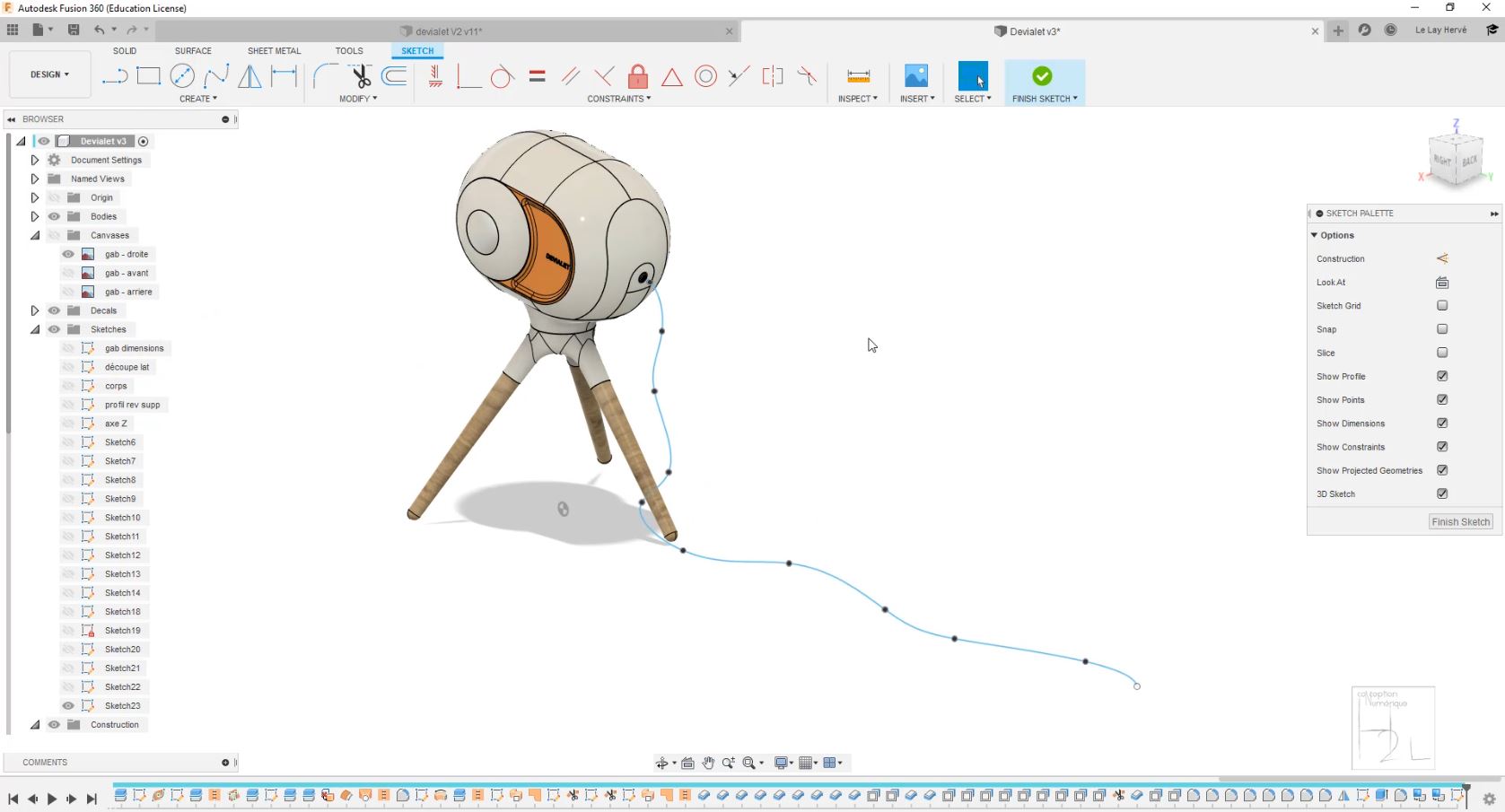This screenshot has width=1505, height=812.
Task: Select Sketch19 in the browser tree
Action: pos(122,631)
